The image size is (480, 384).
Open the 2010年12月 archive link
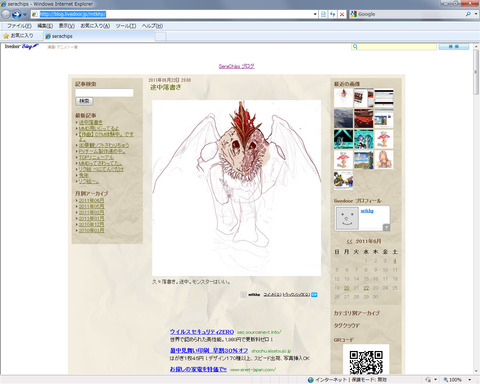[x=91, y=224]
